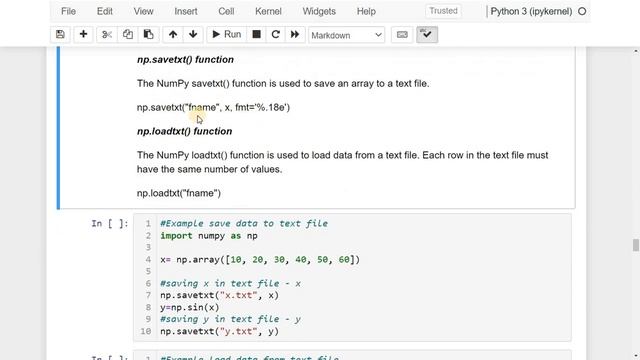Move selected cell up arrow

(x=173, y=35)
